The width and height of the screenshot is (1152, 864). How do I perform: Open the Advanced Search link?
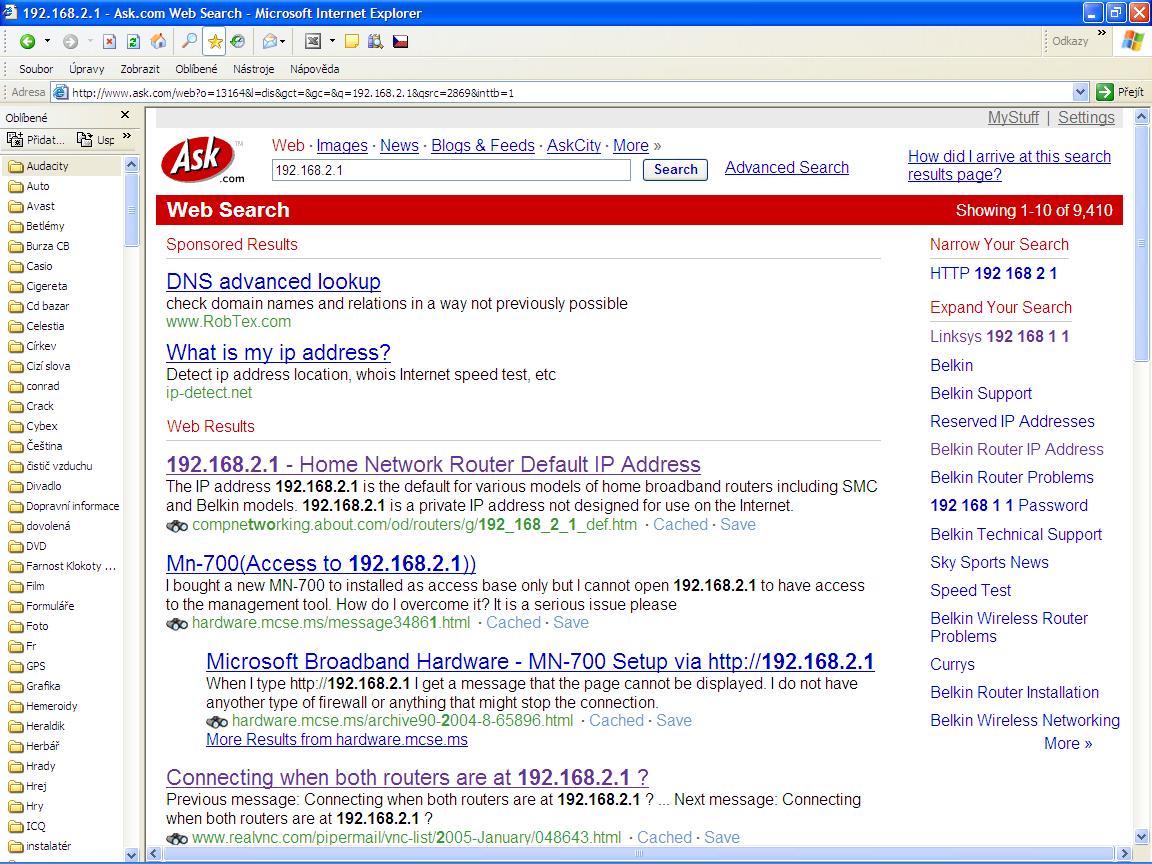pos(786,168)
